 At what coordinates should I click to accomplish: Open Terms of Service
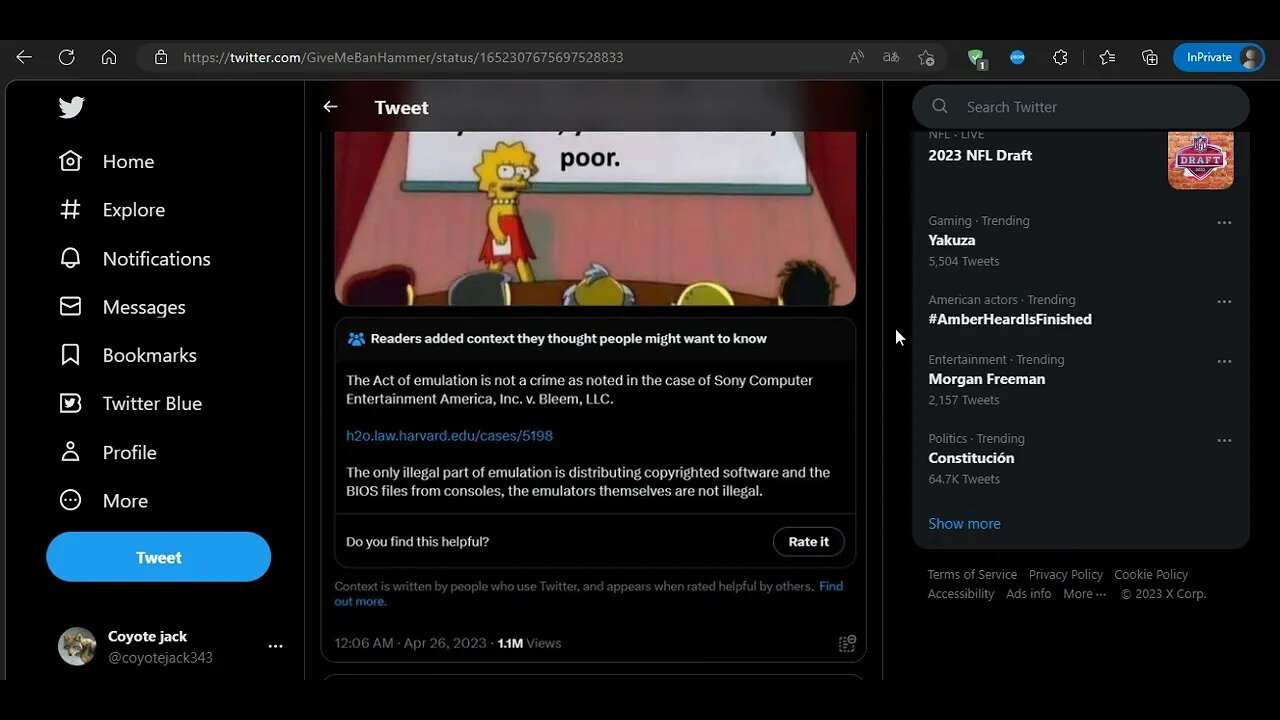coord(972,574)
